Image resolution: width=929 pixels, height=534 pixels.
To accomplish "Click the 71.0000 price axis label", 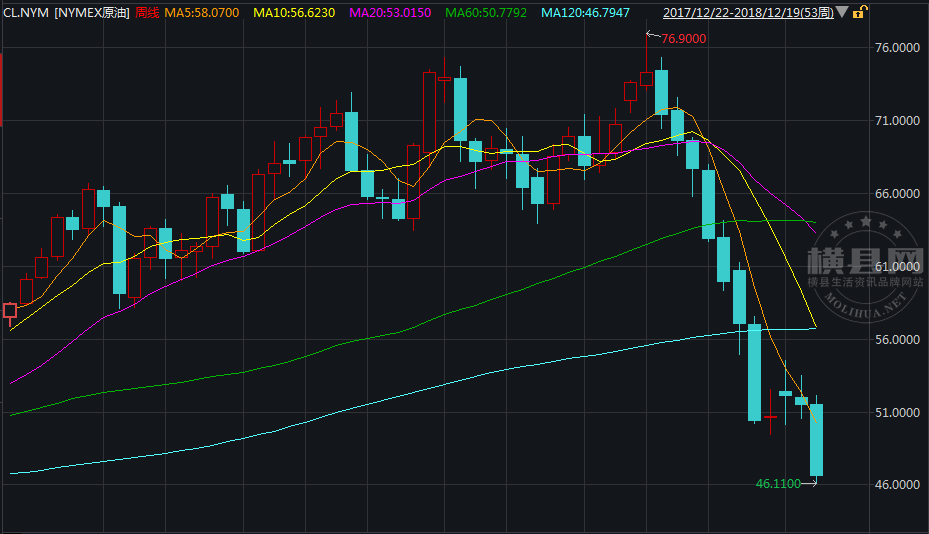I will (898, 121).
